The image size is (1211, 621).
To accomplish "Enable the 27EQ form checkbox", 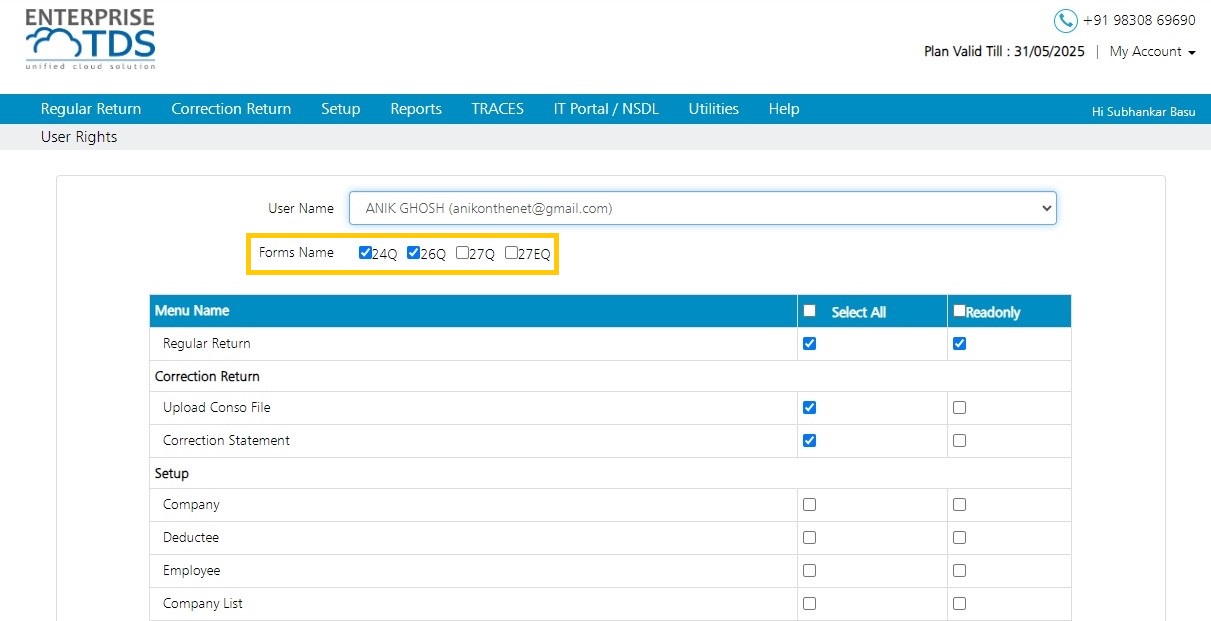I will 511,253.
